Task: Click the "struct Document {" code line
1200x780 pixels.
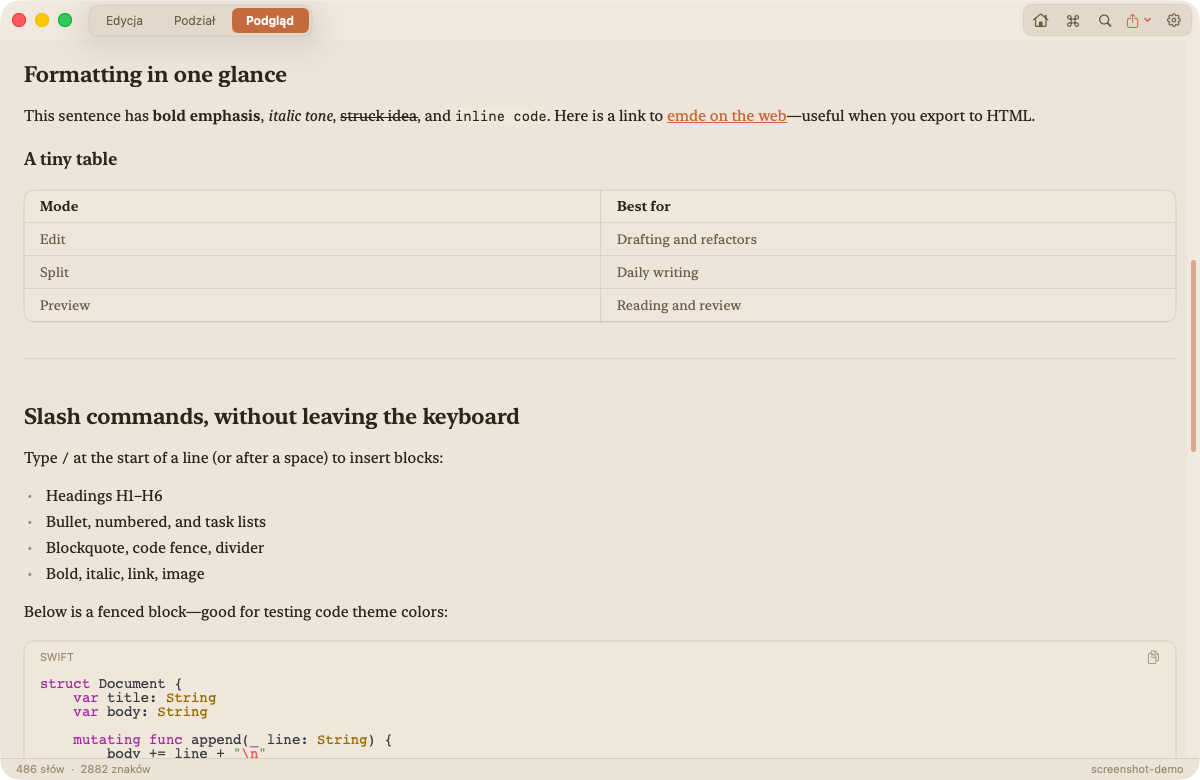Action: coord(111,684)
